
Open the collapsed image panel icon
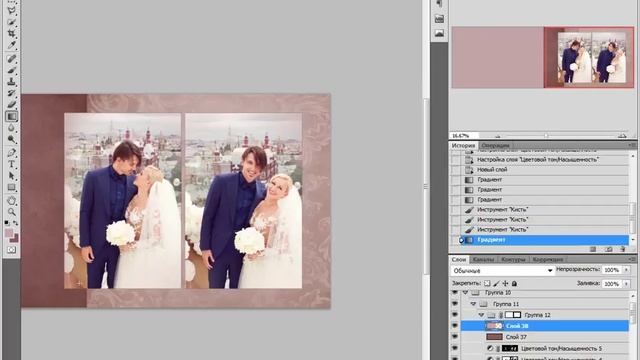click(439, 33)
